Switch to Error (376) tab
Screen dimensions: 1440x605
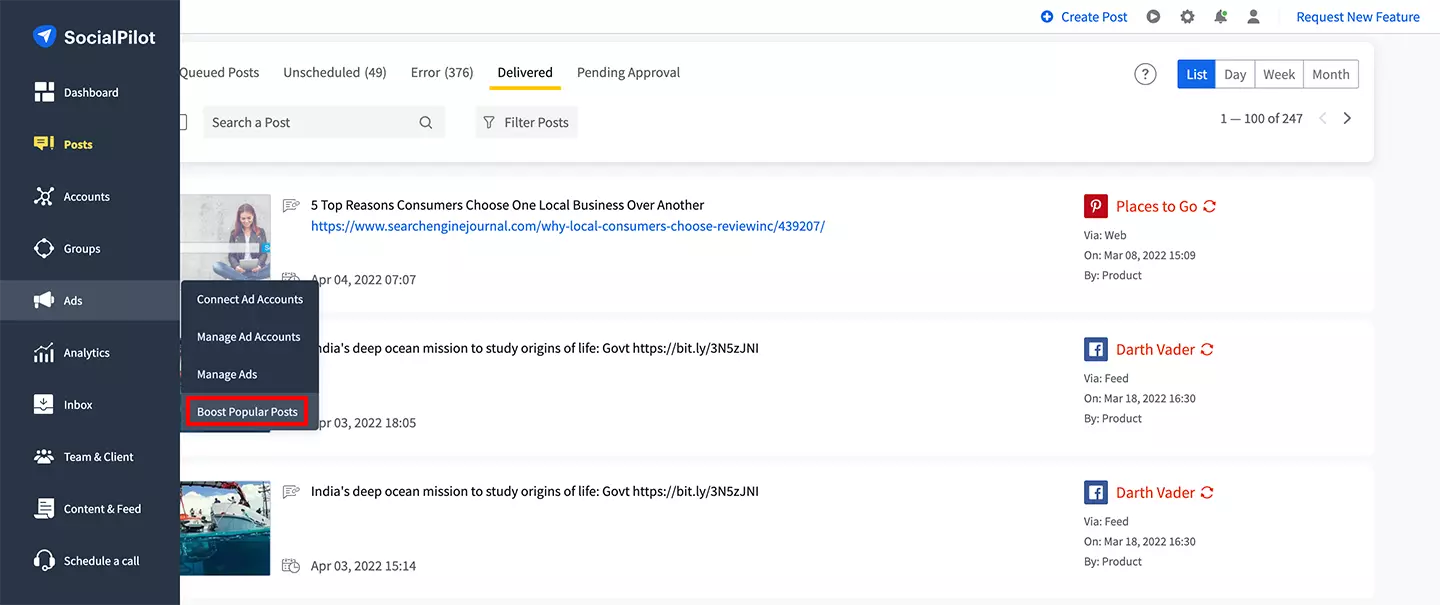[x=442, y=72]
